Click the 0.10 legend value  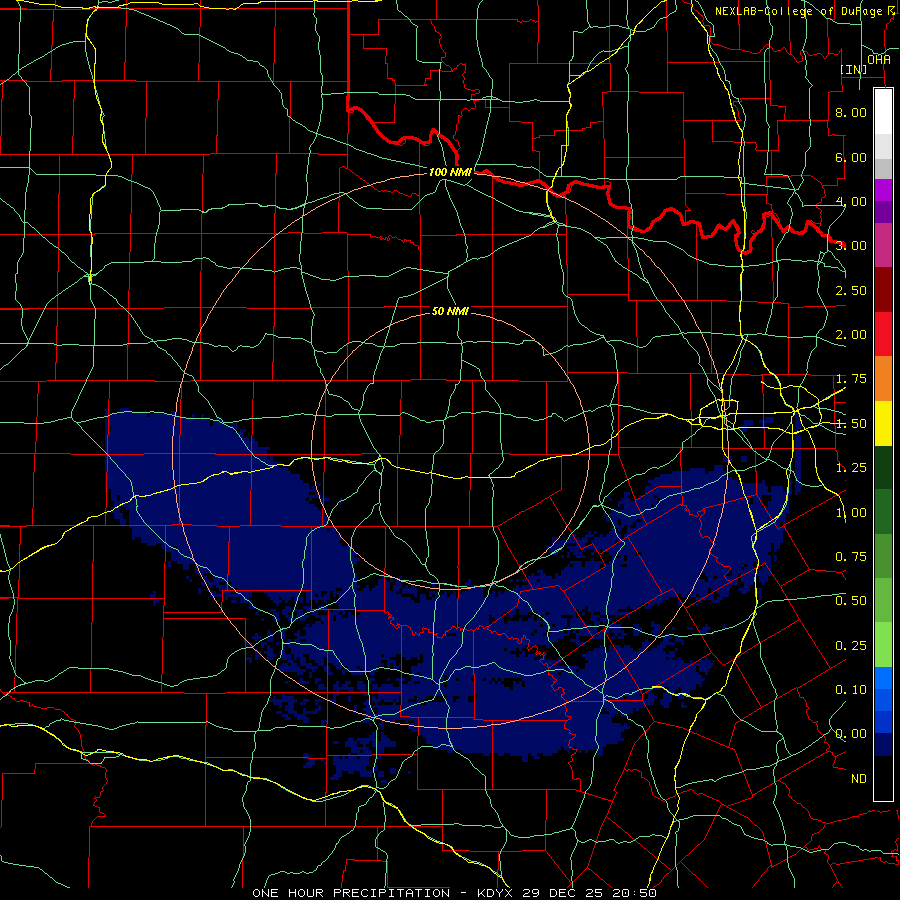(x=851, y=690)
